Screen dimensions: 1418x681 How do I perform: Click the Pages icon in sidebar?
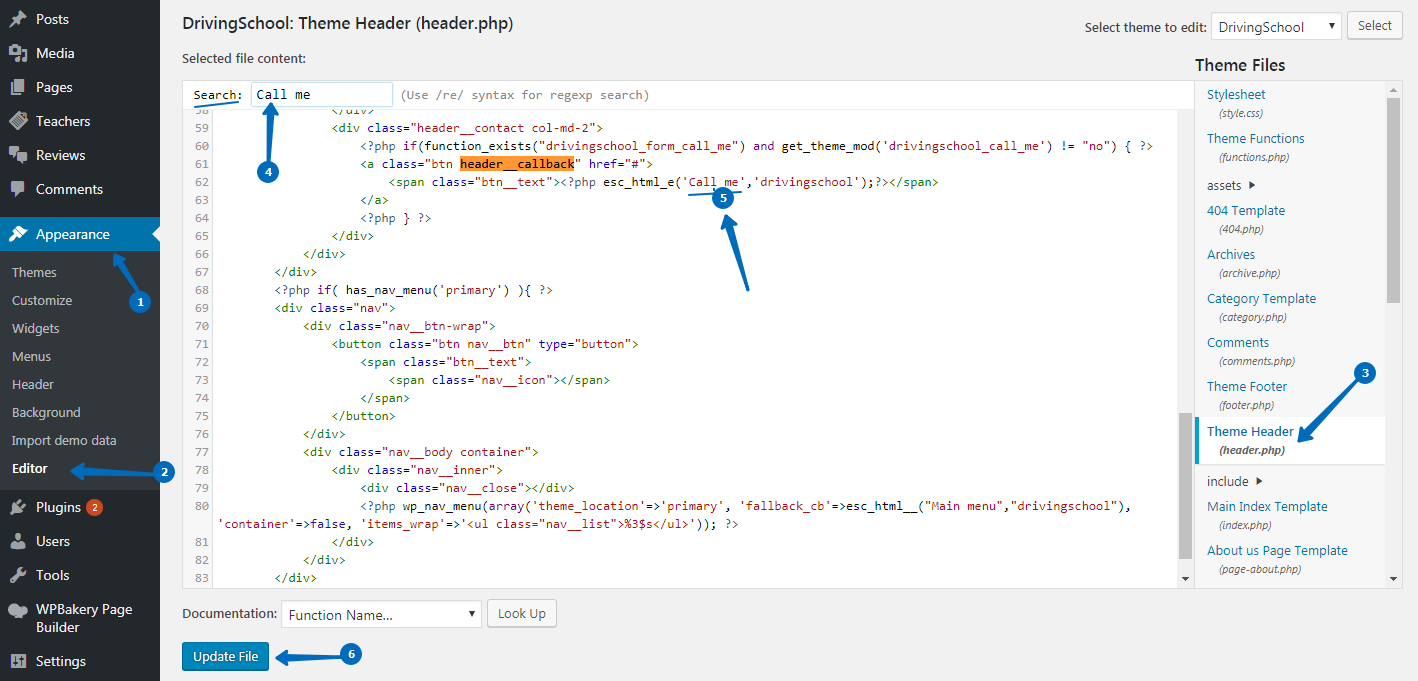18,87
